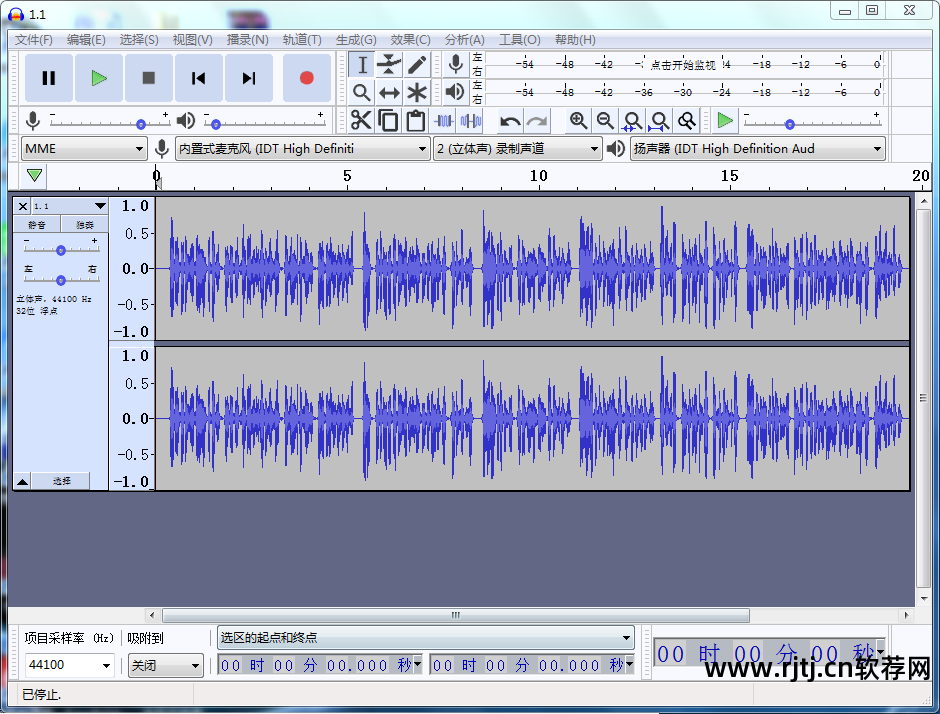940x714 pixels.
Task: Select the Envelope tool
Action: tap(389, 65)
